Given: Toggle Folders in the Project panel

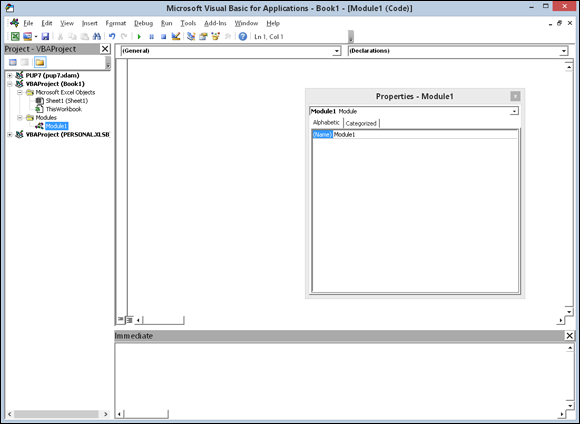Looking at the screenshot, I should pyautogui.click(x=40, y=62).
